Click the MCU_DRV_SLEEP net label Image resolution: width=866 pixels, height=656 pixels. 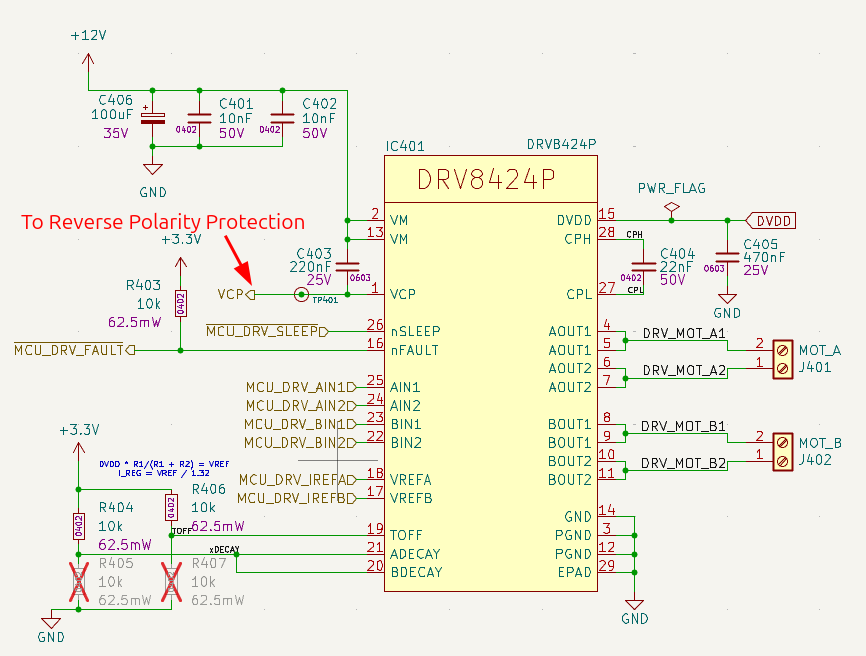click(267, 331)
